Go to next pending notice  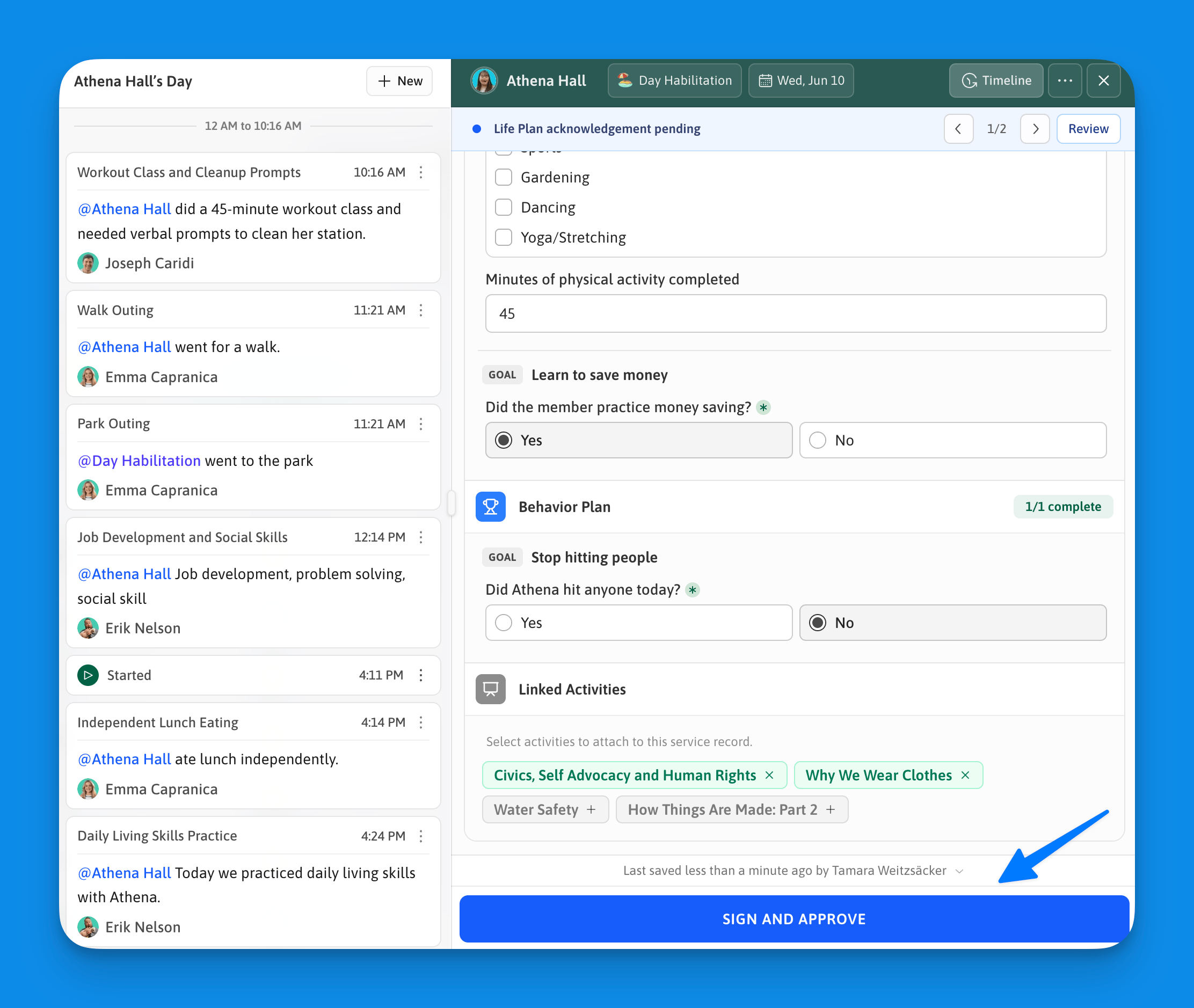[1035, 129]
